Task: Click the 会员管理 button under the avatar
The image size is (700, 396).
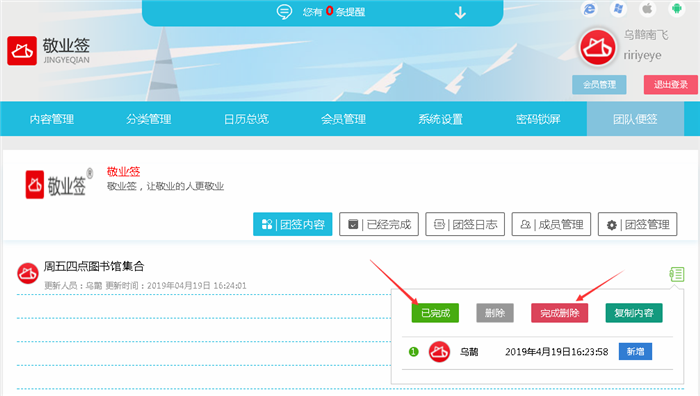Action: 599,84
